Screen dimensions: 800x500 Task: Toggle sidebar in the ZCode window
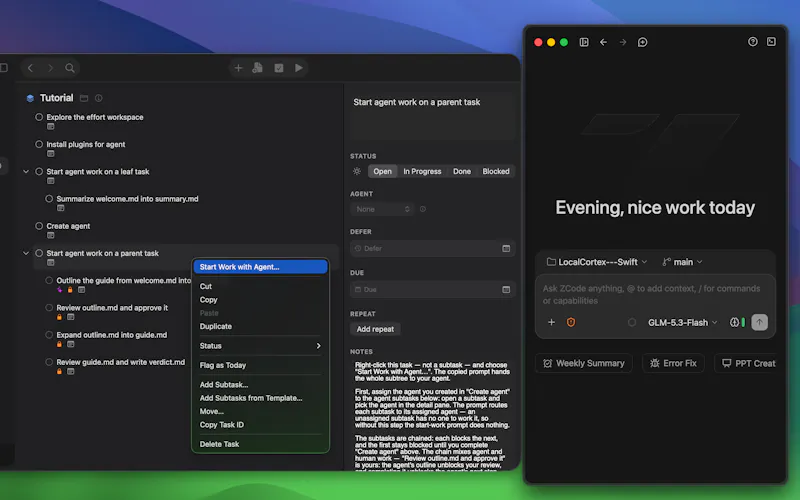tap(584, 42)
